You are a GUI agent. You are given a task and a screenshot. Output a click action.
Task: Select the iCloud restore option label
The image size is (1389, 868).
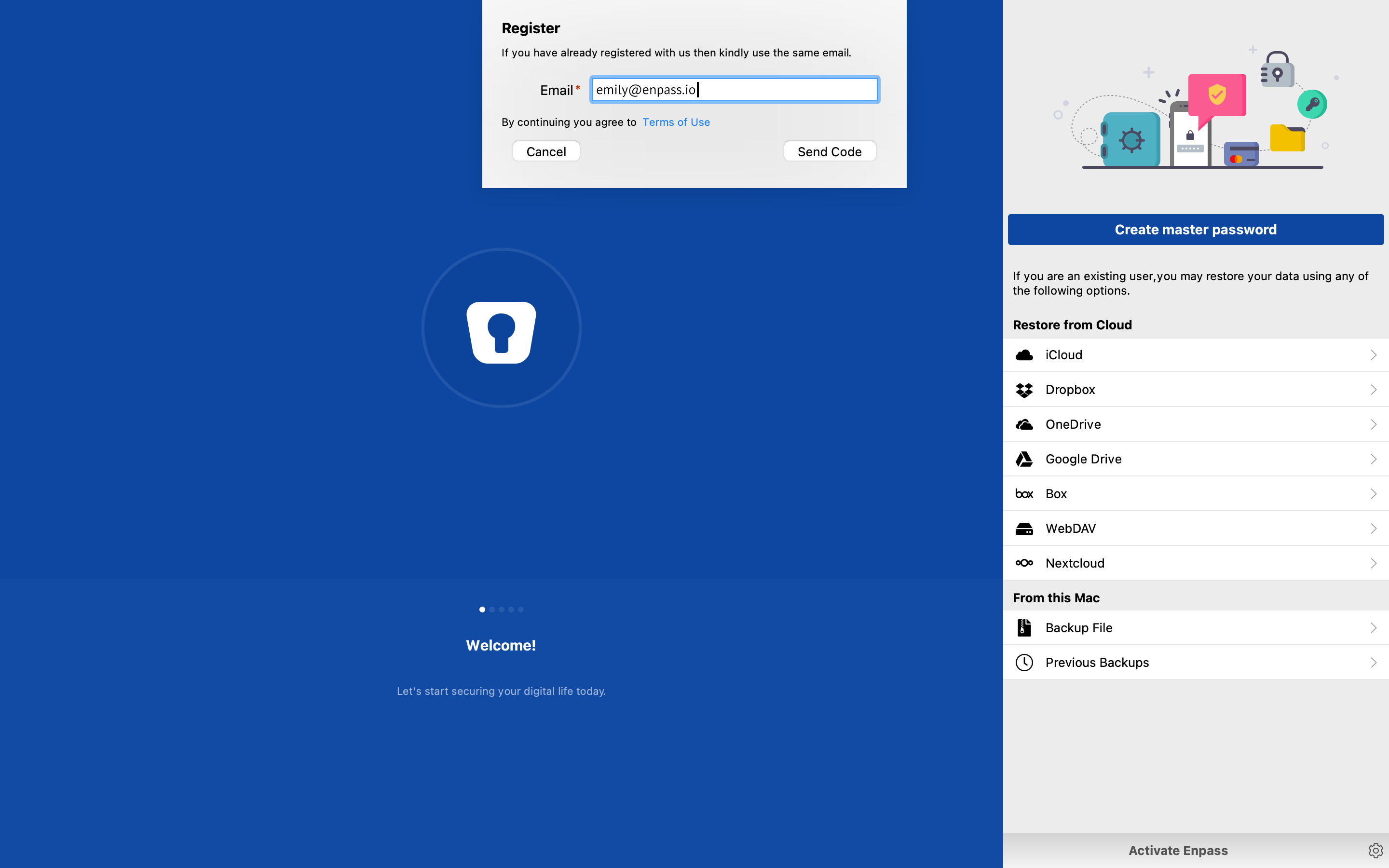pos(1063,355)
